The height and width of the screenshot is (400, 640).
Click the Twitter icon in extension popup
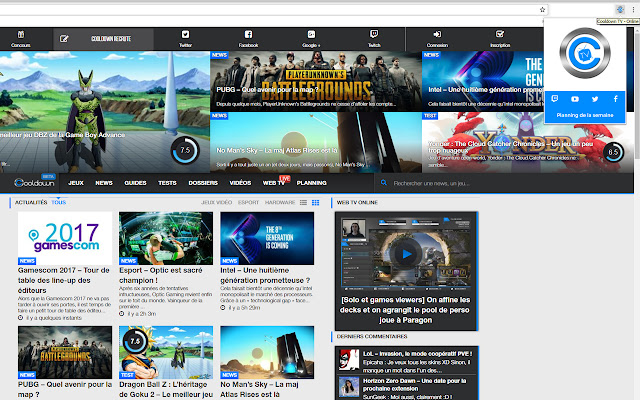(x=595, y=99)
